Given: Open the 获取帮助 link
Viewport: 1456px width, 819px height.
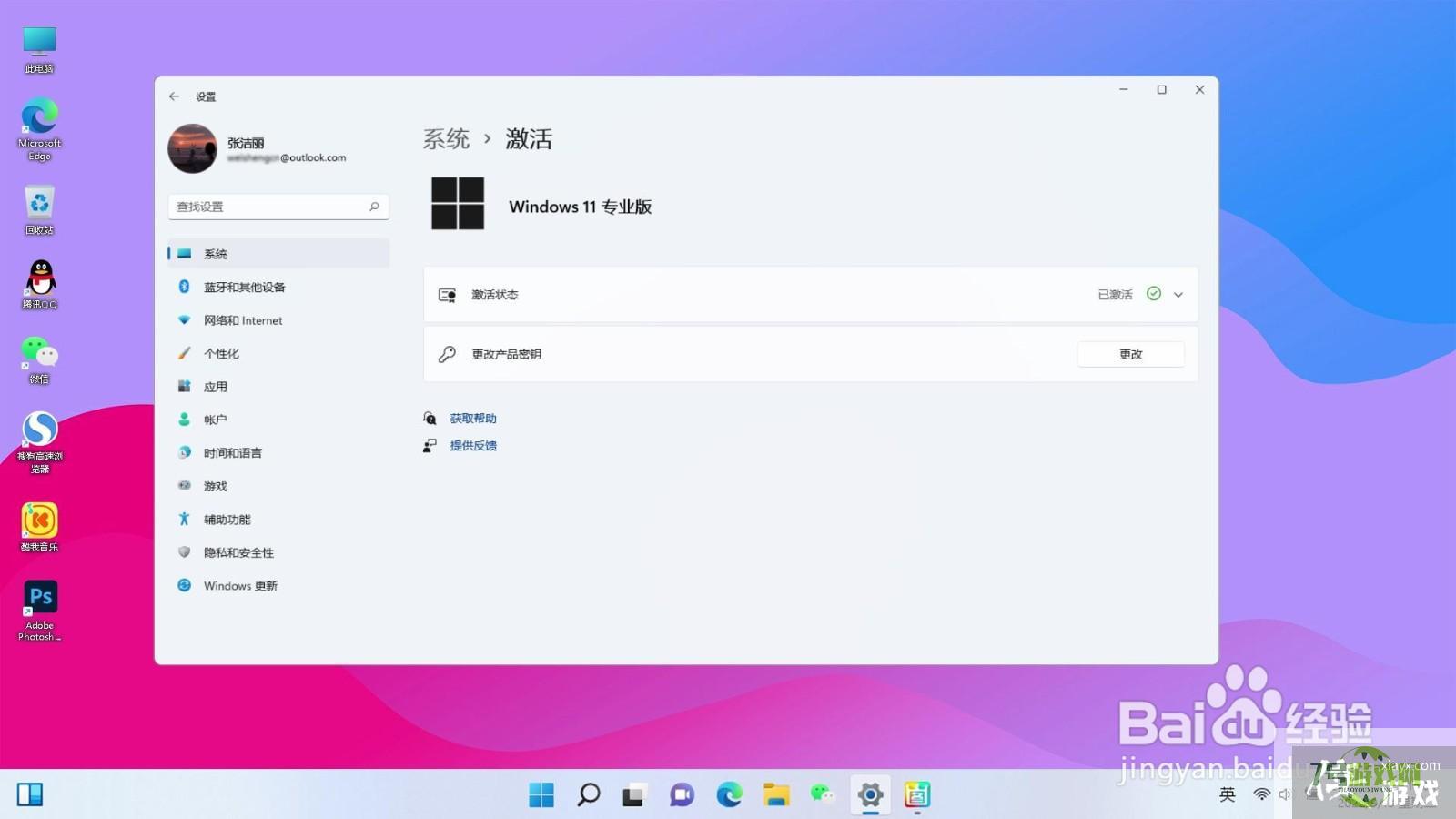Looking at the screenshot, I should [473, 419].
